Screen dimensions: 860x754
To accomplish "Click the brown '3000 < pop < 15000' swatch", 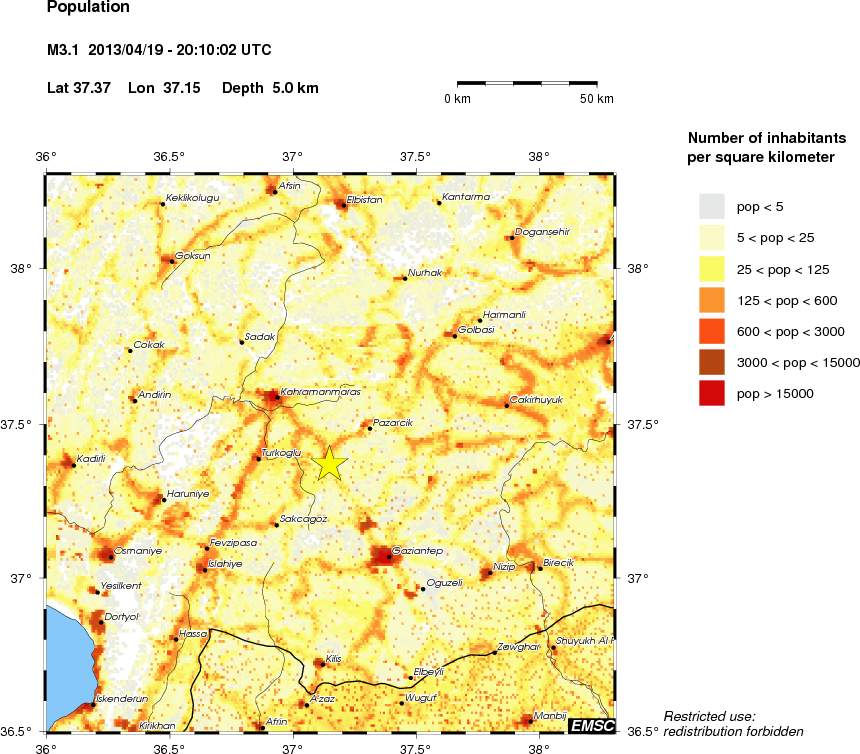I will pos(711,362).
